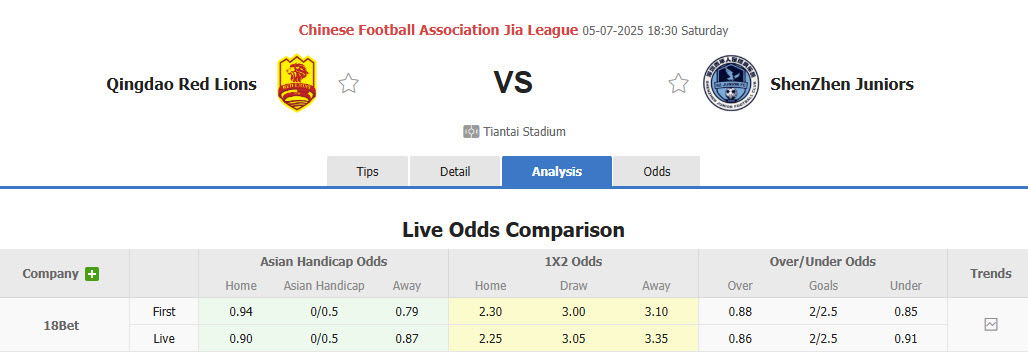Image resolution: width=1028 pixels, height=362 pixels.
Task: Select the Analysis tab
Action: (x=557, y=171)
